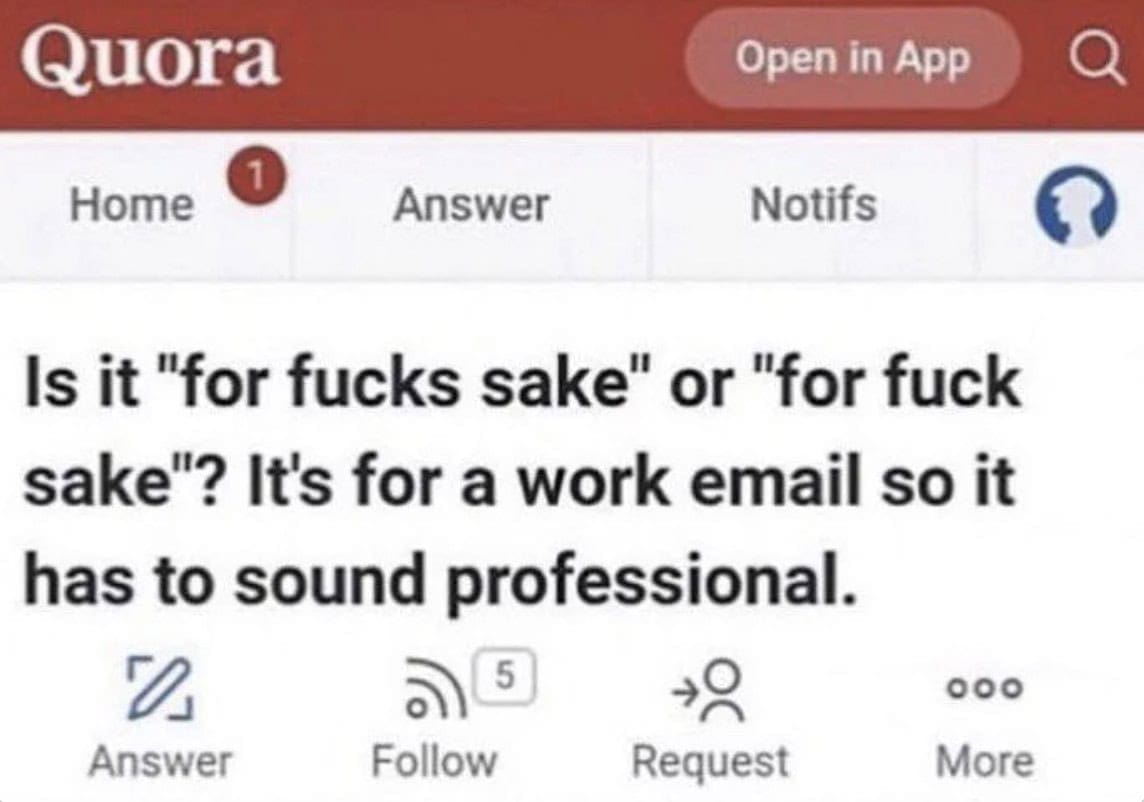
Task: Switch to the Home tab
Action: pyautogui.click(x=131, y=206)
